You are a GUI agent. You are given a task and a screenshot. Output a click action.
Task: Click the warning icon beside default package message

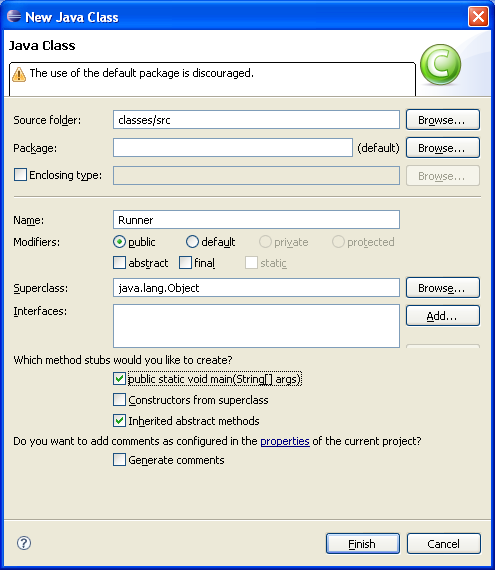pos(19,74)
